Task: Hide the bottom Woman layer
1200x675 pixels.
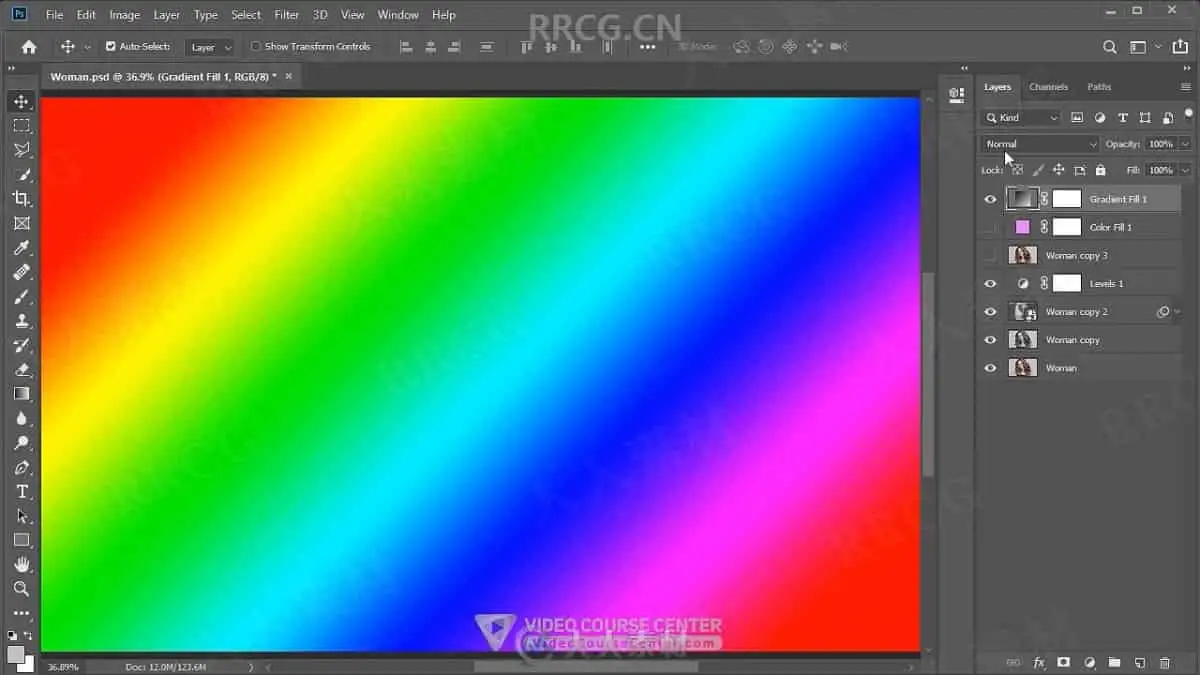Action: (x=990, y=367)
